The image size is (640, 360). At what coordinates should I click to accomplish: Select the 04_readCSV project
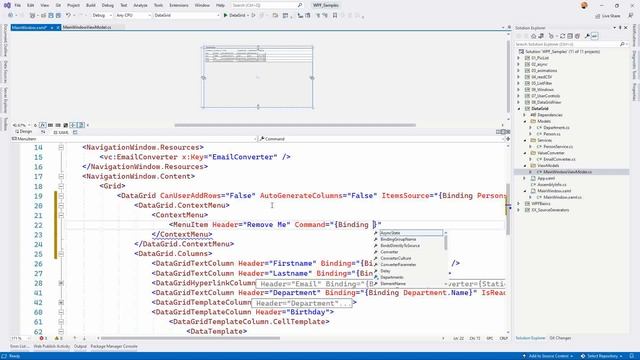click(542, 77)
